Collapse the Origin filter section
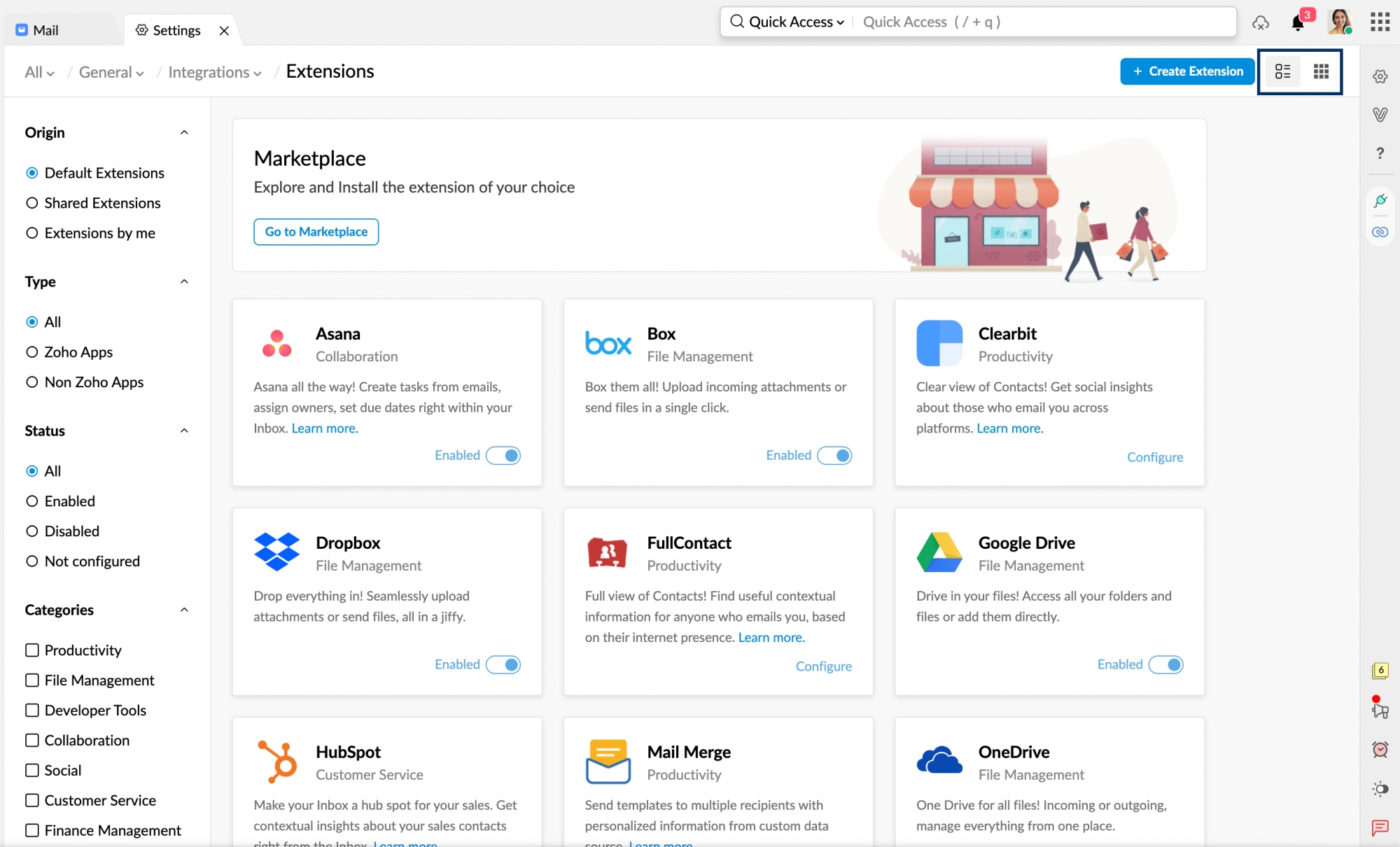The height and width of the screenshot is (847, 1400). pos(184,132)
